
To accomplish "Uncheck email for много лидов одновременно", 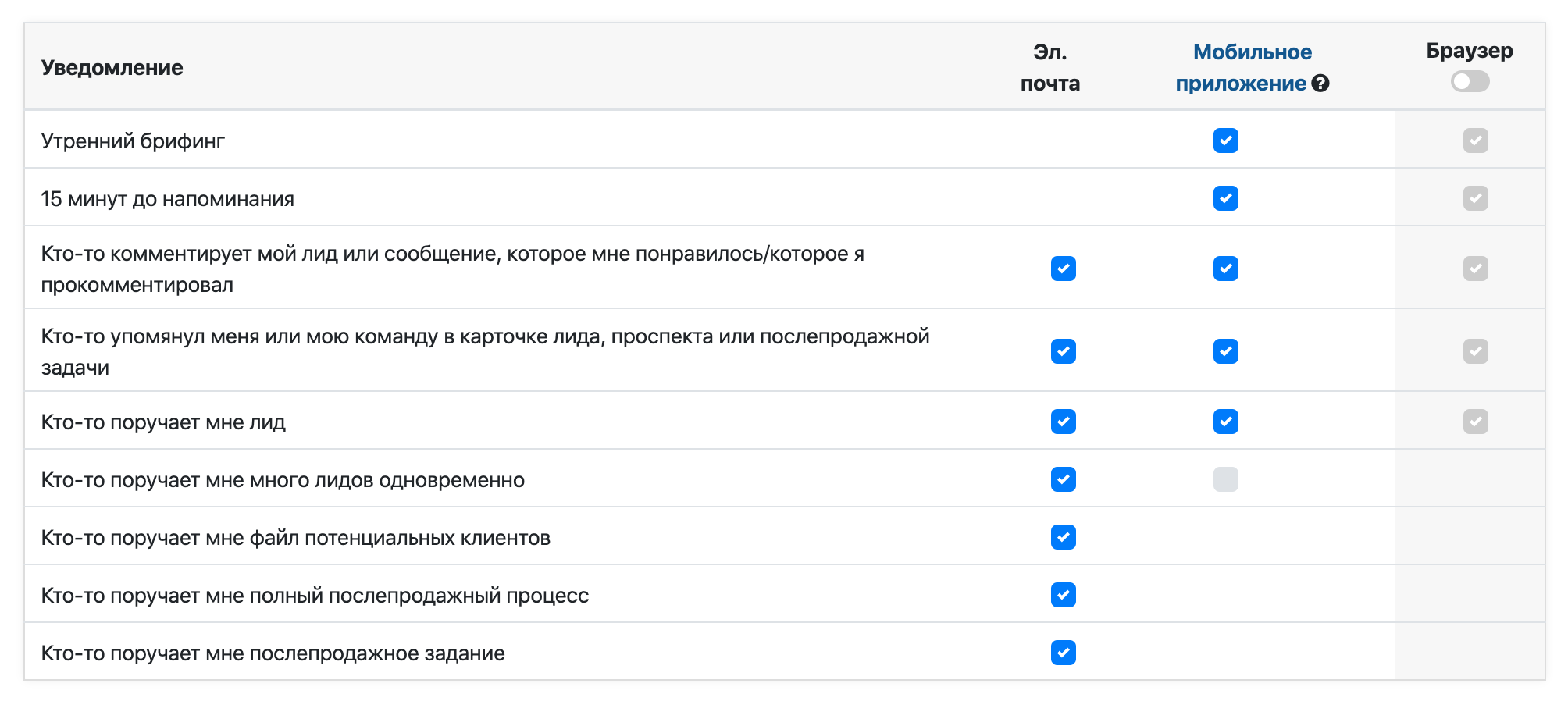I will (1063, 480).
